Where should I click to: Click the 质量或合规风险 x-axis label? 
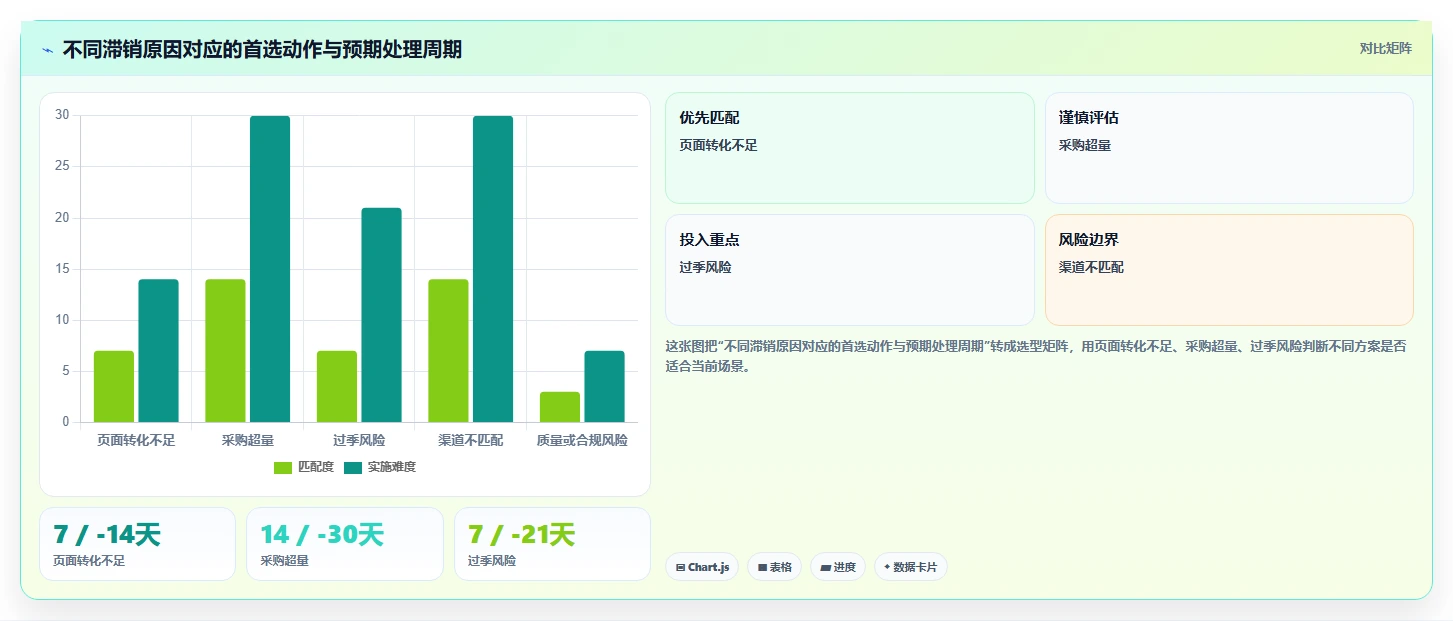tap(582, 440)
